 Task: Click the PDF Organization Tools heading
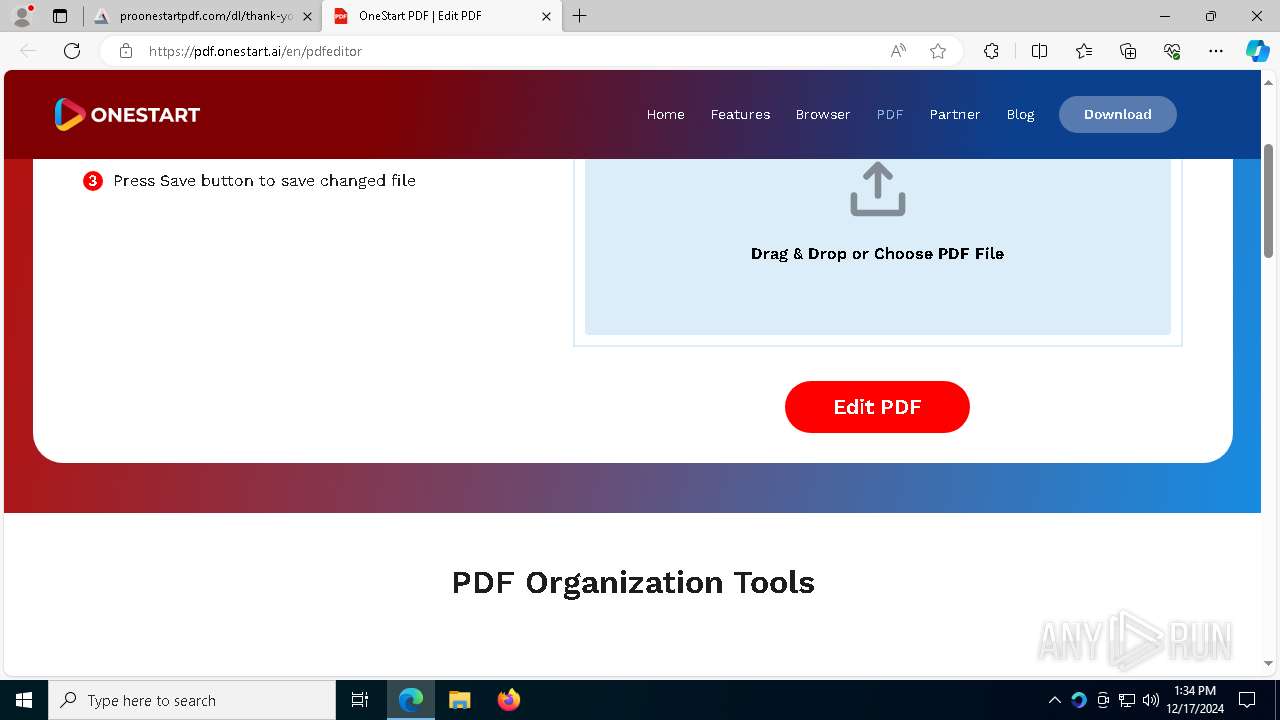pyautogui.click(x=633, y=582)
